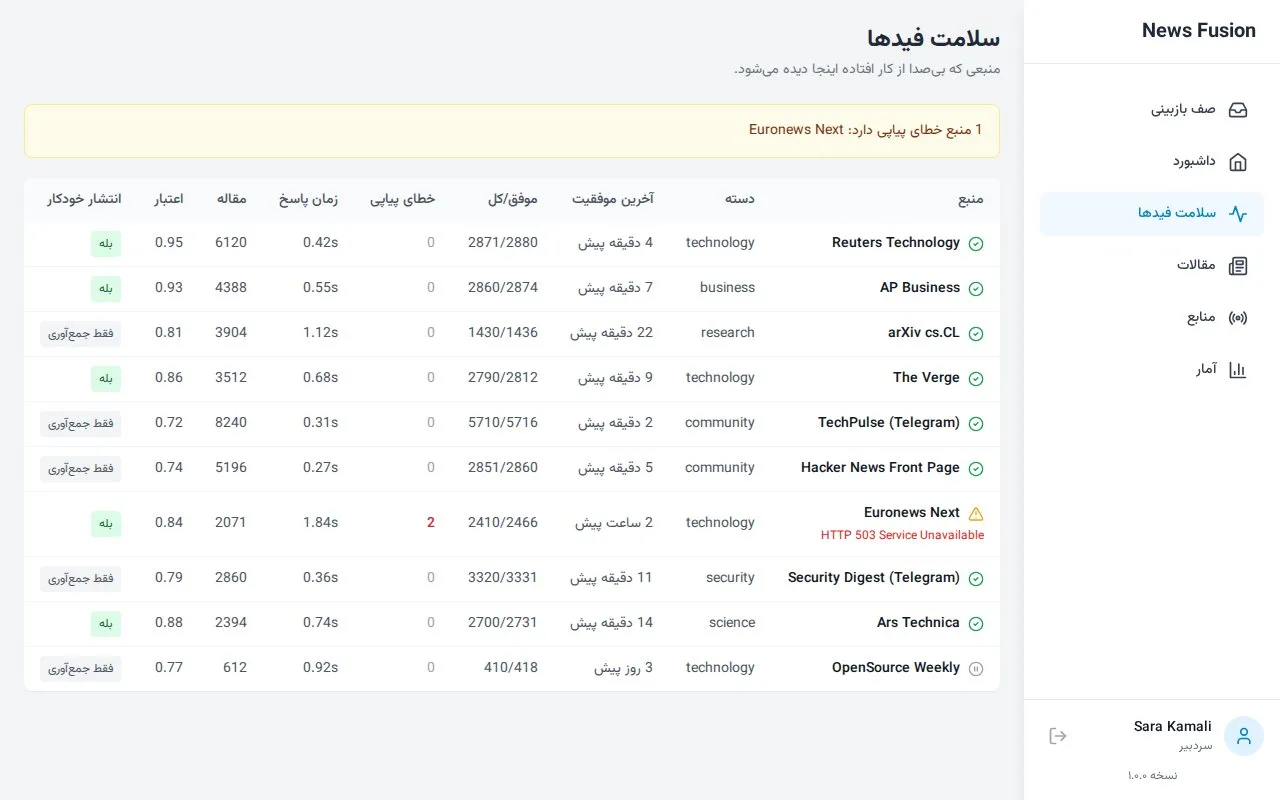Click the review queue inbox icon
1280x800 pixels.
pyautogui.click(x=1238, y=109)
